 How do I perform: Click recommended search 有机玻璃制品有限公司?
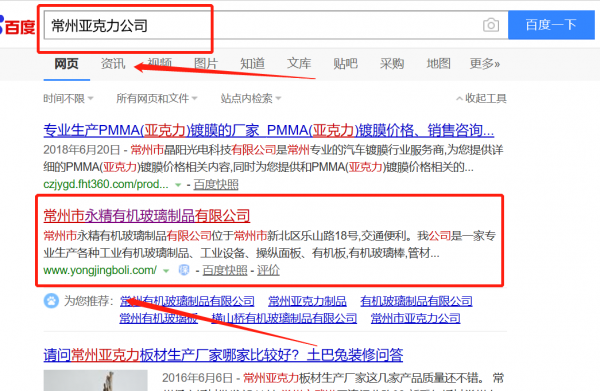(416, 301)
